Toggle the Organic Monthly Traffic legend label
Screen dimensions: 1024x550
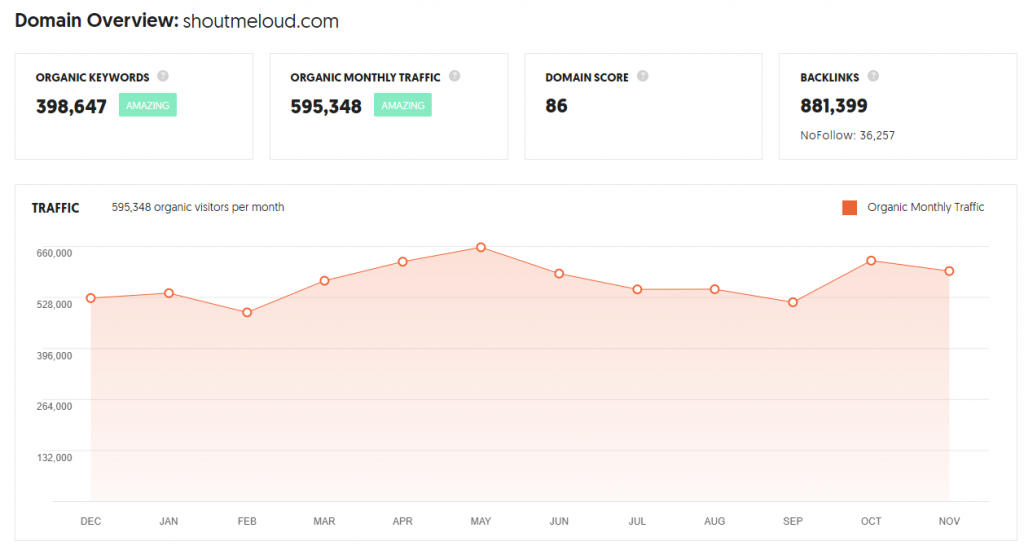coord(926,208)
